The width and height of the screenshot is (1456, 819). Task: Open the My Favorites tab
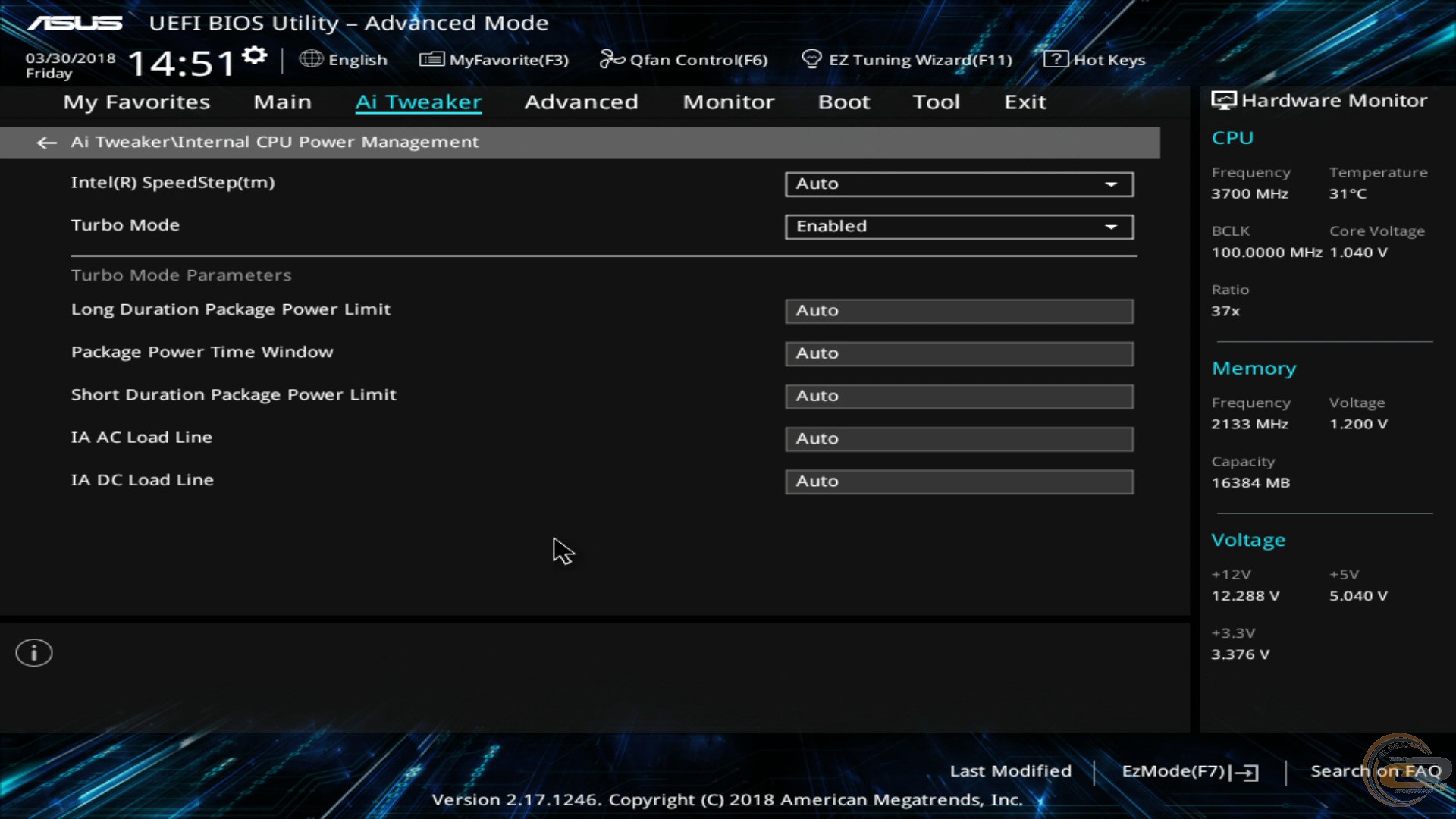pyautogui.click(x=136, y=102)
